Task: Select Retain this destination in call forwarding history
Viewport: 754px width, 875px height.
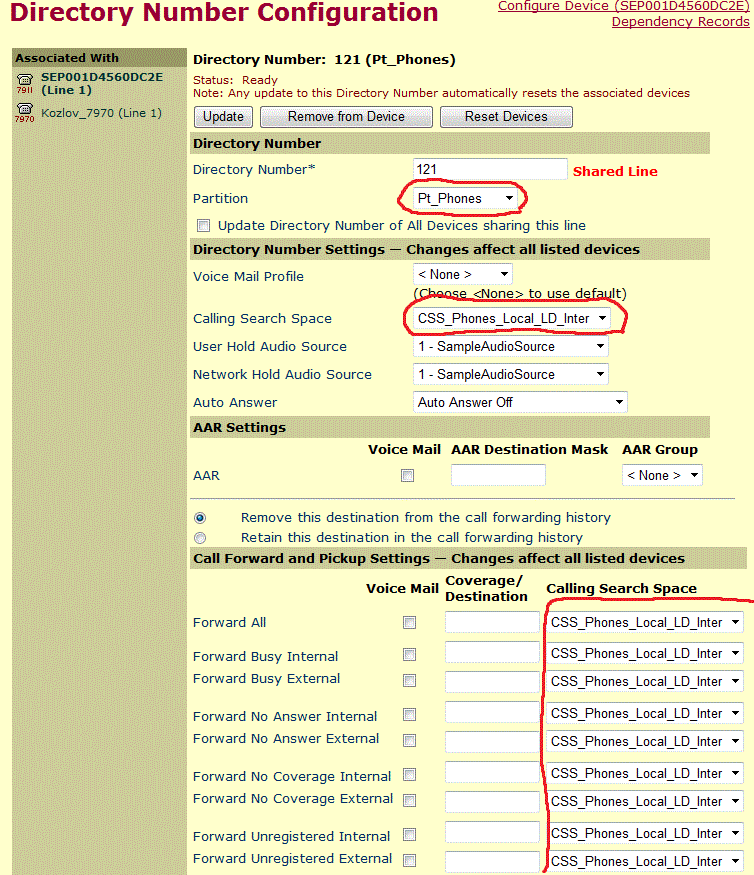Action: pos(201,537)
